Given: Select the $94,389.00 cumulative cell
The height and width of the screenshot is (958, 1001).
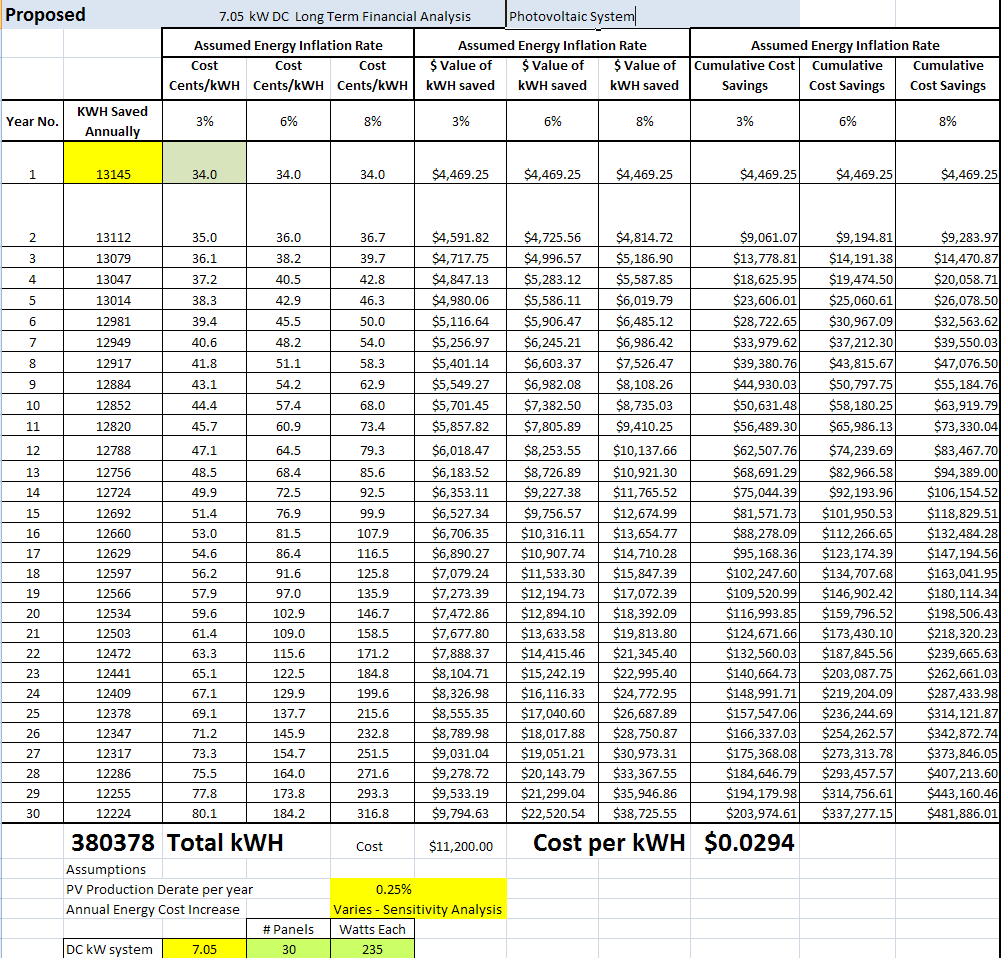Looking at the screenshot, I should click(947, 472).
